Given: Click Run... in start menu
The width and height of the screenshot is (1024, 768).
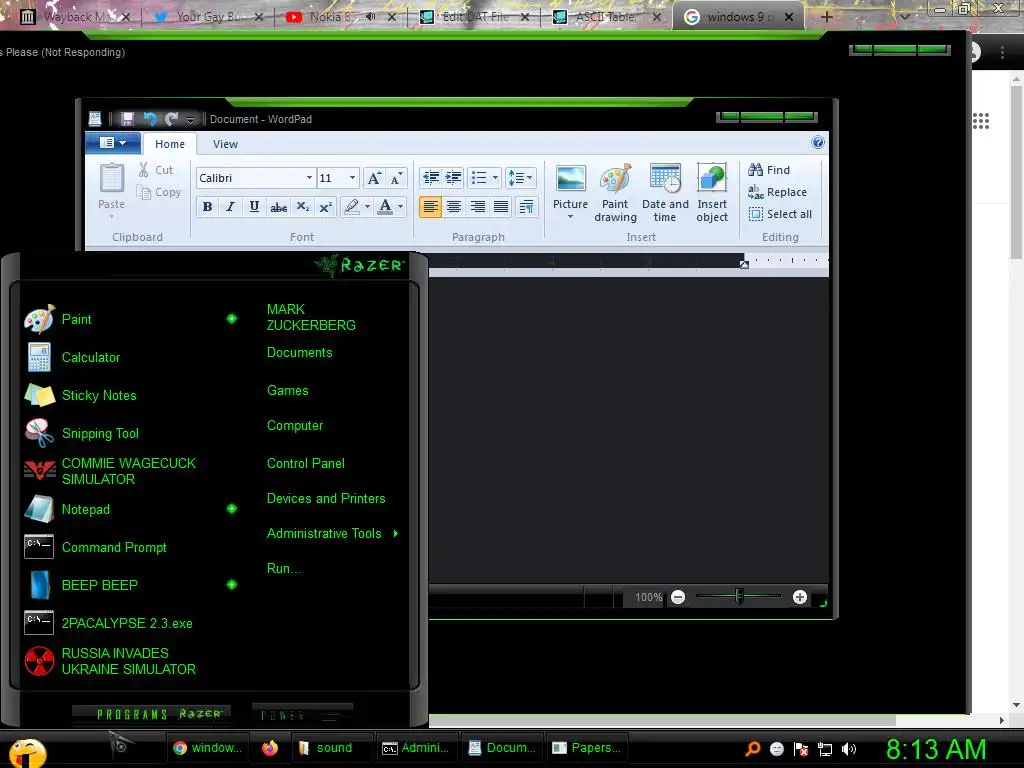Looking at the screenshot, I should click(x=284, y=568).
